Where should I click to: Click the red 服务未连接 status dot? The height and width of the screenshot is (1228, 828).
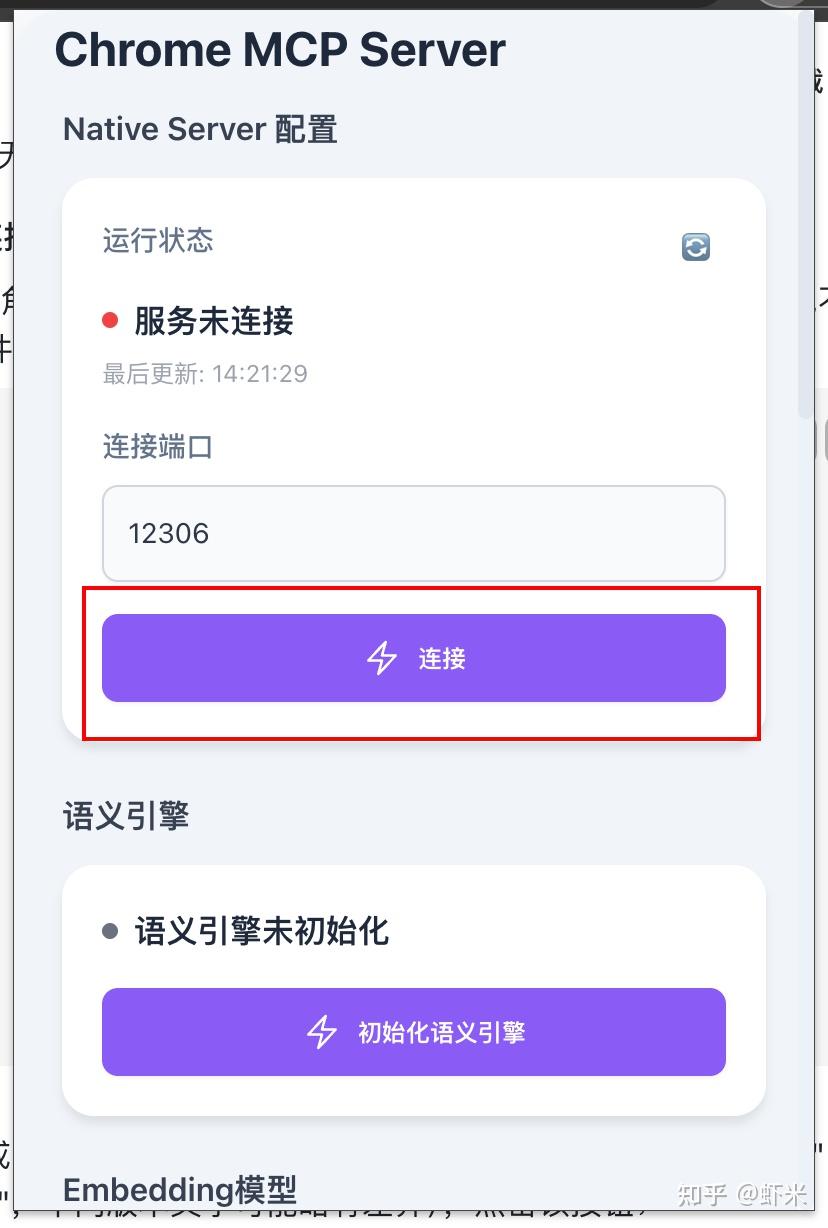pos(110,320)
